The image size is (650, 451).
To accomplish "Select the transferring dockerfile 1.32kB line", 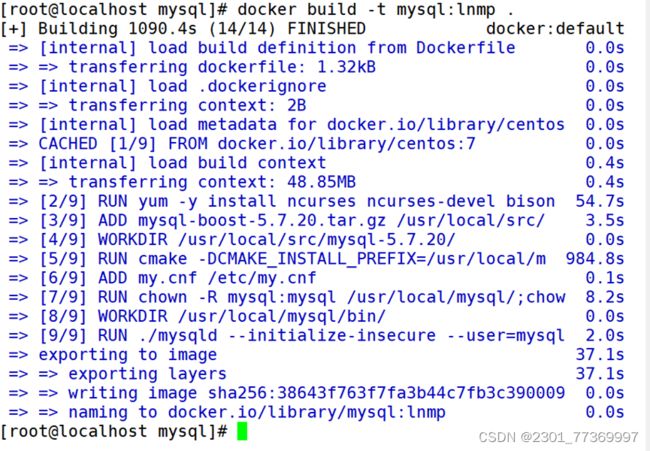I will click(x=317, y=67).
